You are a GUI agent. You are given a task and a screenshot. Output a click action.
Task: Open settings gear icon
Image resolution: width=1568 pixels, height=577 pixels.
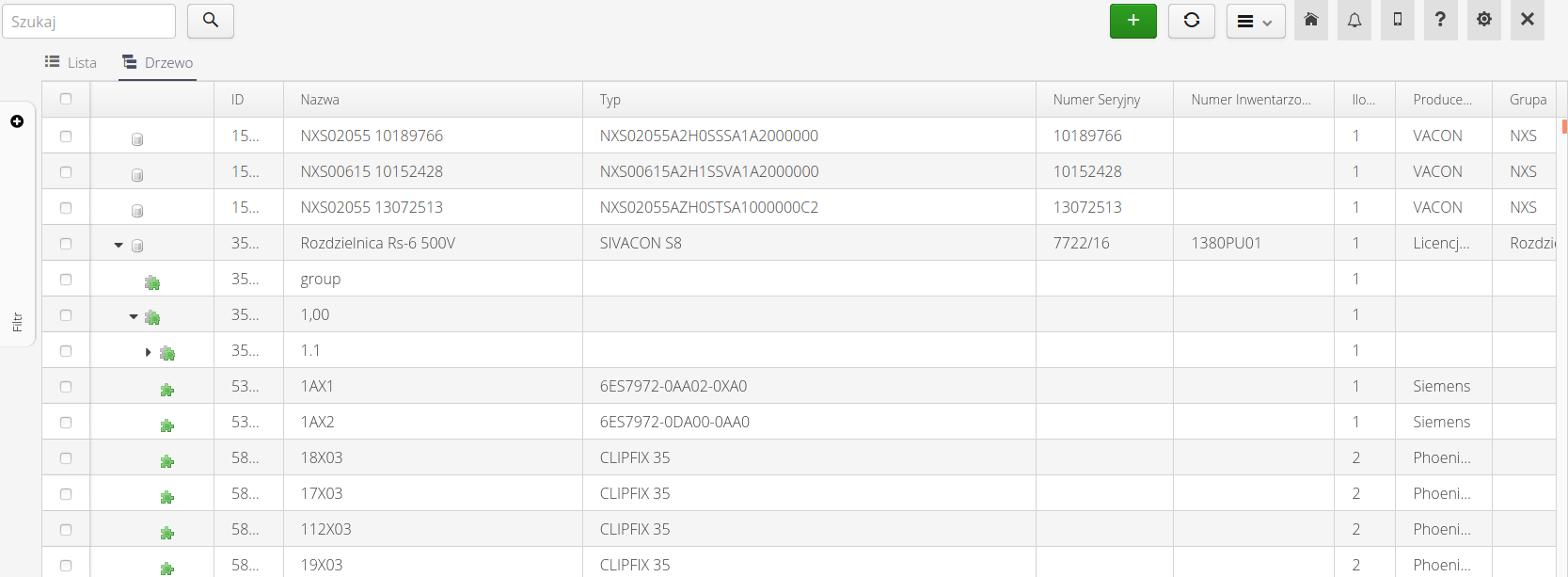pos(1483,21)
